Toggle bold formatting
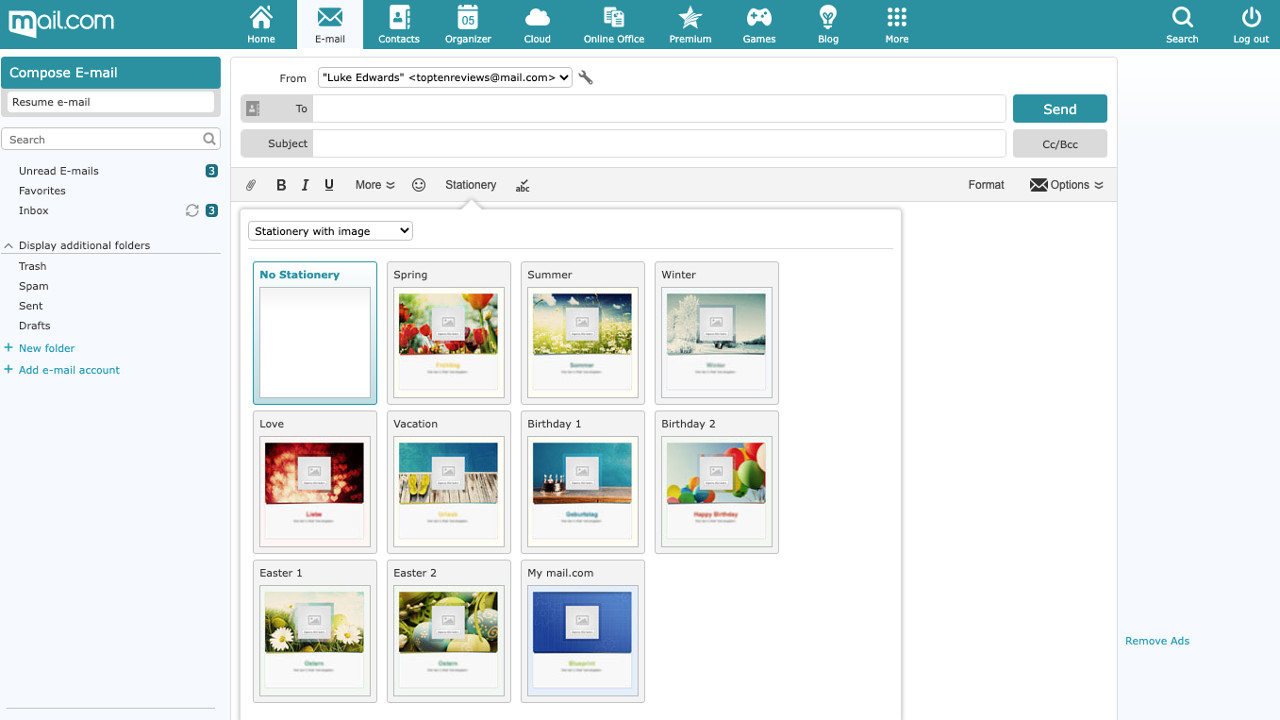 click(x=281, y=185)
